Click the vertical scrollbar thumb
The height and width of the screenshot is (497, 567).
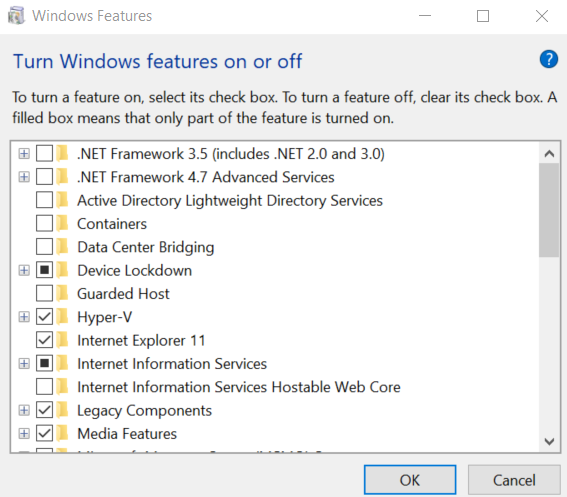tap(549, 210)
